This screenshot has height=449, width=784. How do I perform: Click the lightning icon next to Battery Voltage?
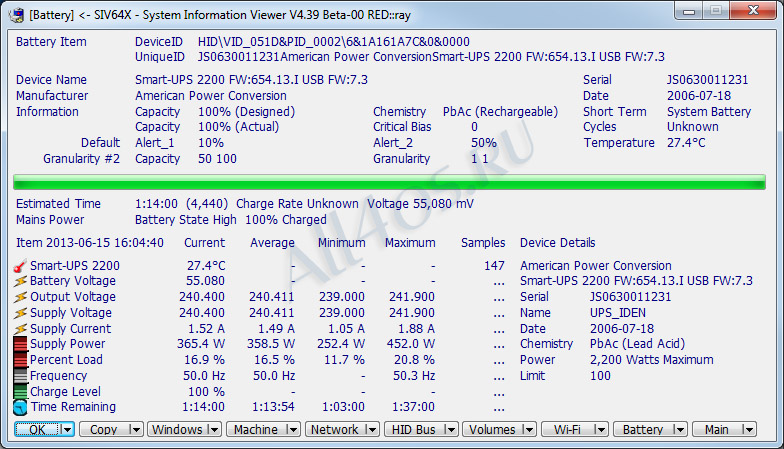[20, 282]
